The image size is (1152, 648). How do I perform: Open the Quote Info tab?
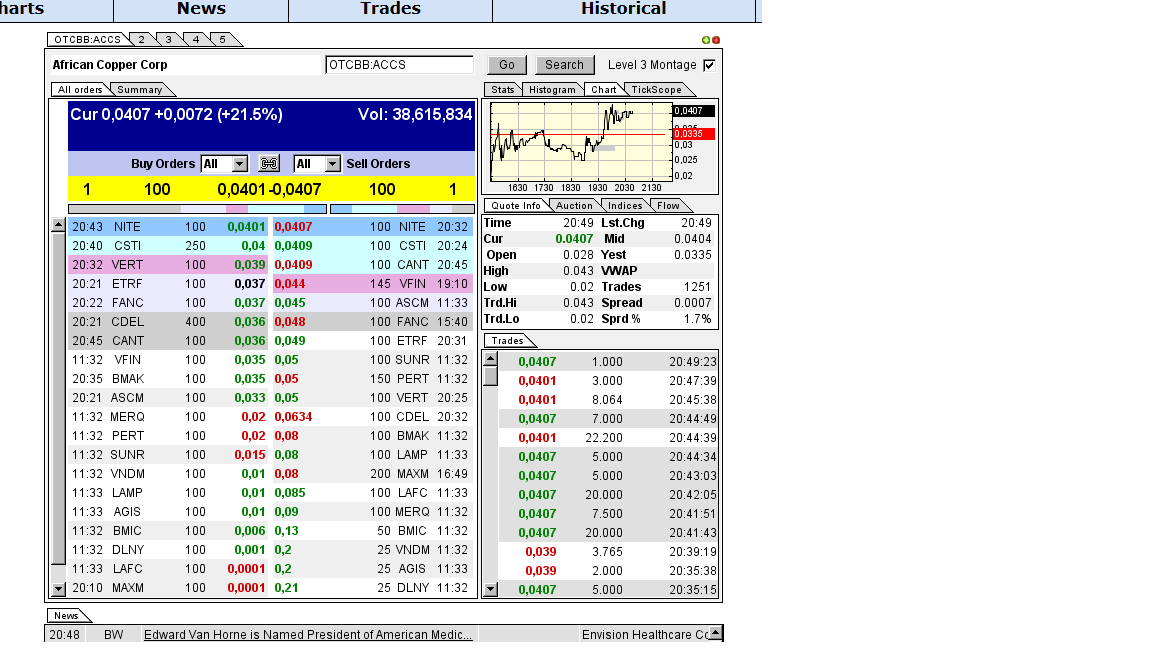[516, 206]
